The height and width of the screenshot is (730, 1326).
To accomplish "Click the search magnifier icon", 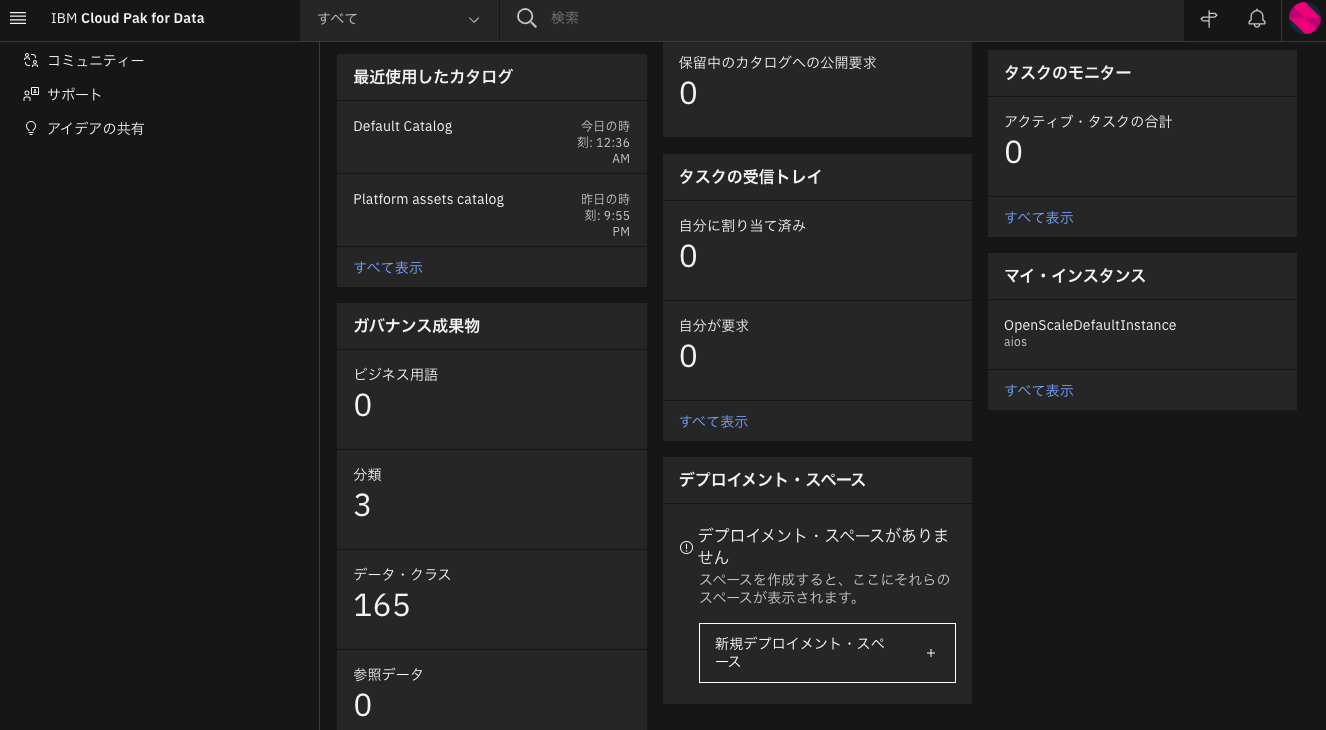I will point(527,19).
